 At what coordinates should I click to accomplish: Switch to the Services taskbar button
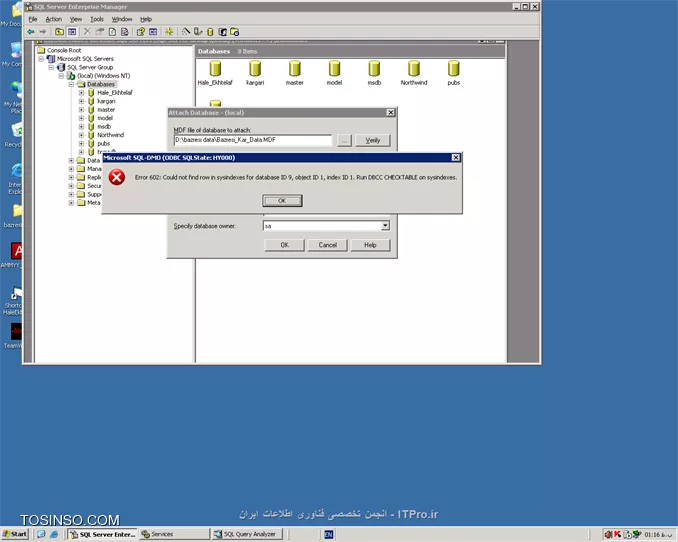pos(173,534)
